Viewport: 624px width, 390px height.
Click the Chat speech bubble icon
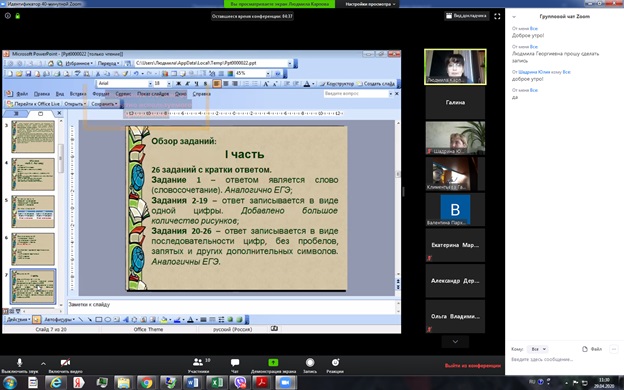235,362
